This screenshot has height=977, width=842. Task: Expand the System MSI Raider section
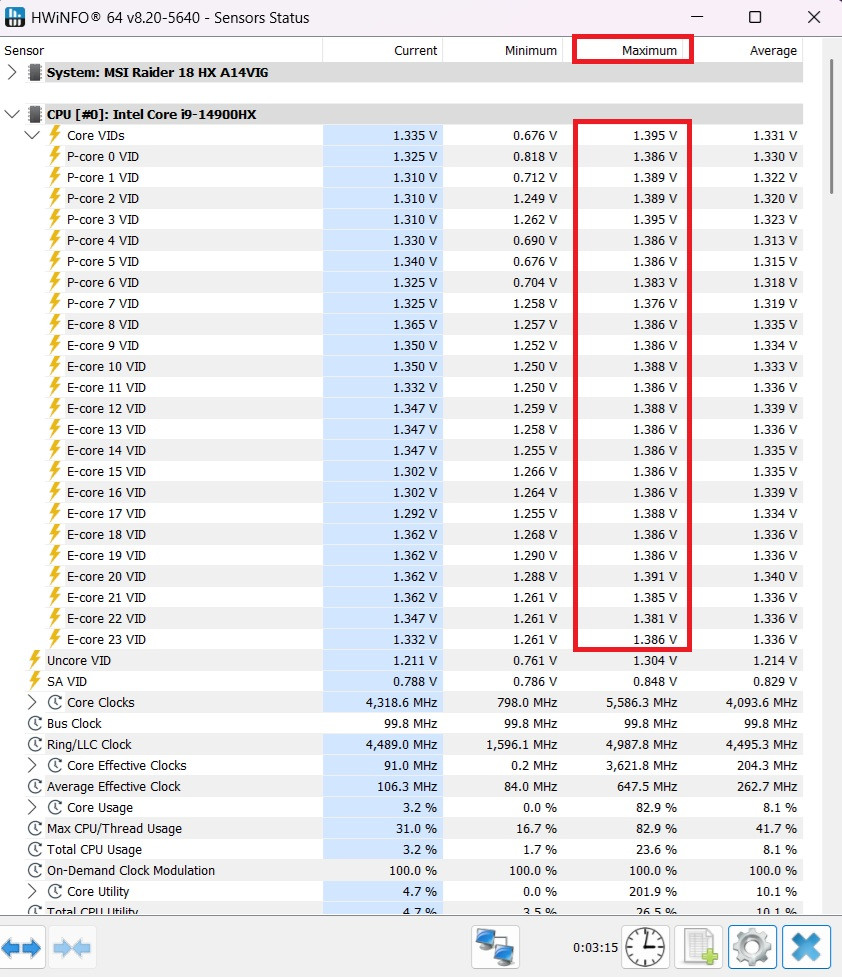pyautogui.click(x=12, y=72)
